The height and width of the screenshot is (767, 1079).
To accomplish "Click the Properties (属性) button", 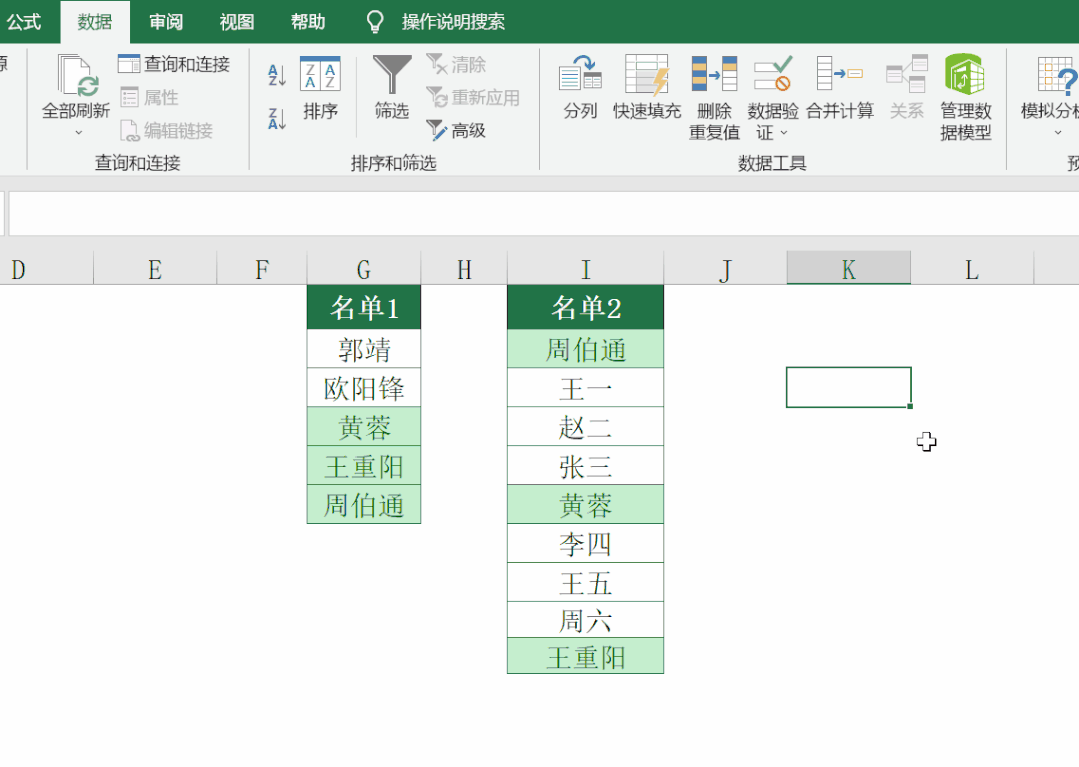I will tap(149, 97).
